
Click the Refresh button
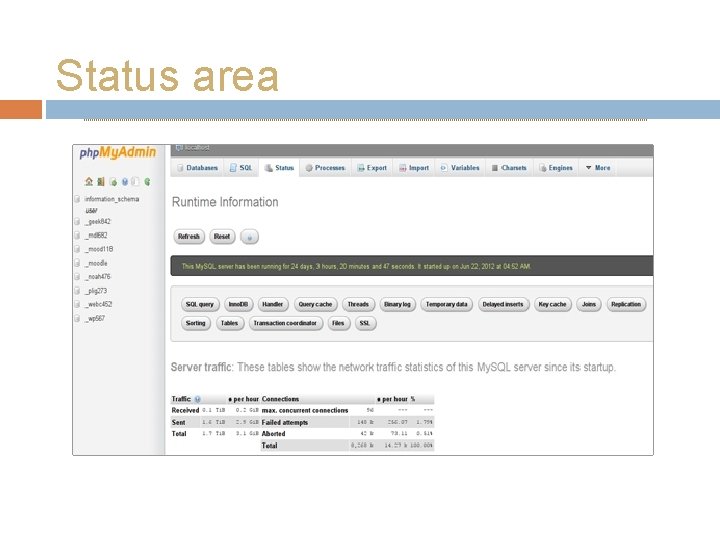[189, 236]
